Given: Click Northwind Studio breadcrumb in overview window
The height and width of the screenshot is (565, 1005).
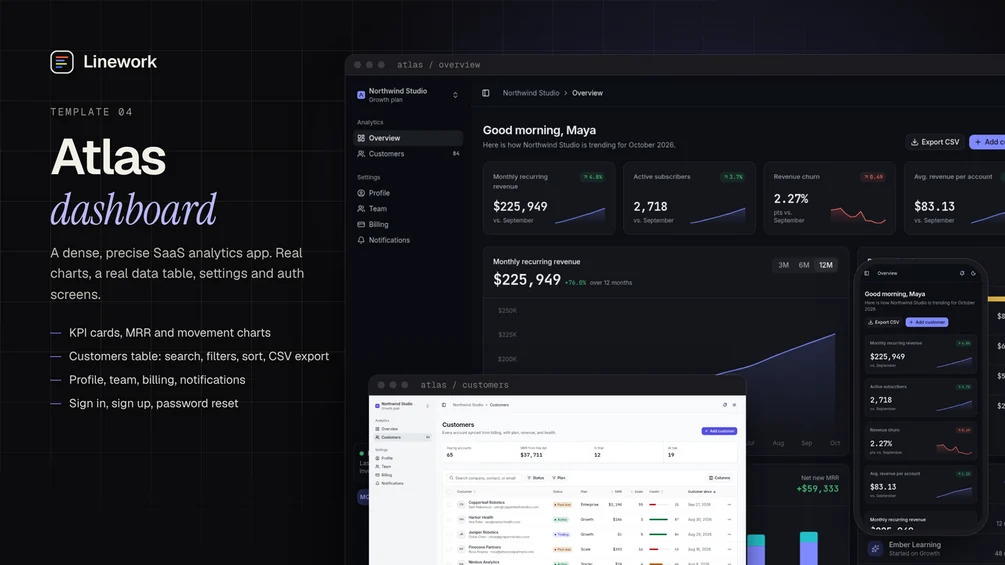Looking at the screenshot, I should tap(531, 93).
